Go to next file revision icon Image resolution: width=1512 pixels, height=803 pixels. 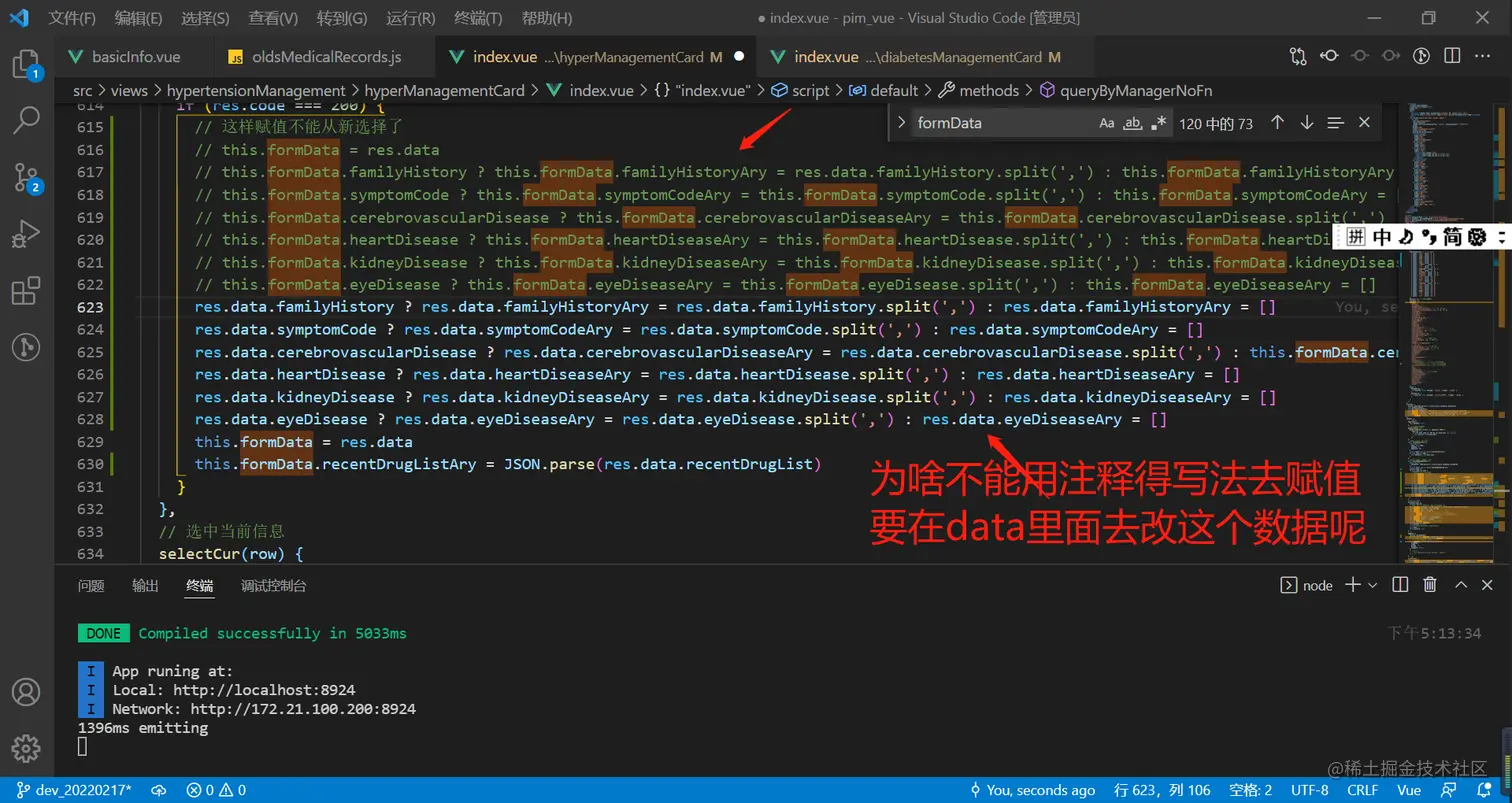pos(1390,56)
